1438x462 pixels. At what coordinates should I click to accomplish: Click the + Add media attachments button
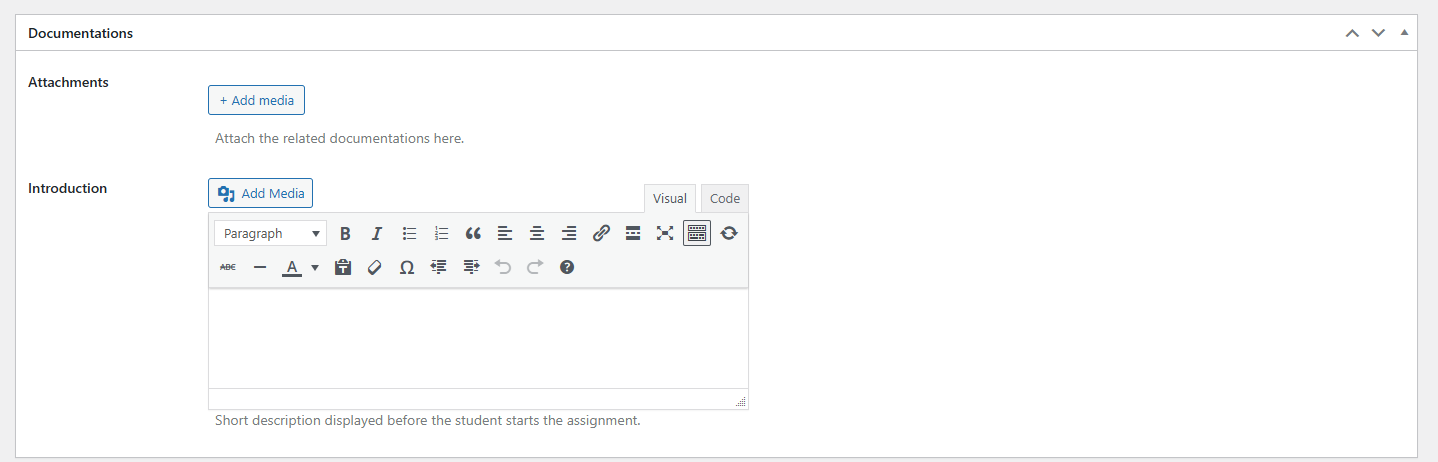[x=256, y=100]
